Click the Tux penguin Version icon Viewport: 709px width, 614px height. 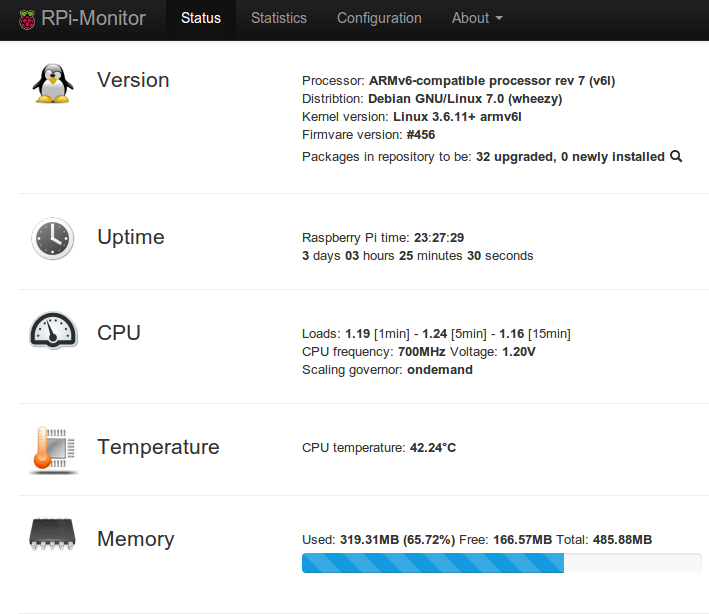tap(53, 83)
